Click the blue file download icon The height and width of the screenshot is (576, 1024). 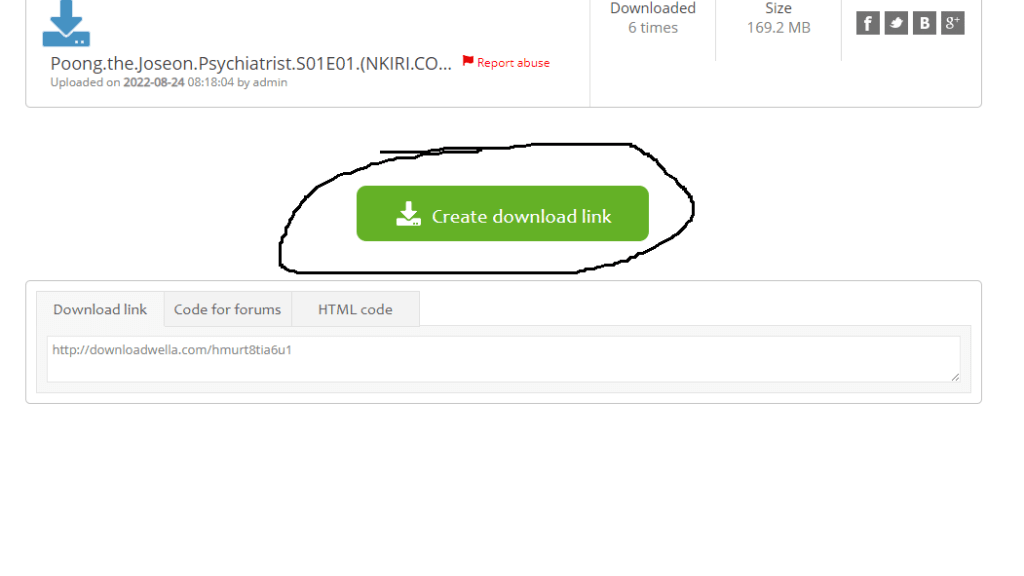(66, 24)
